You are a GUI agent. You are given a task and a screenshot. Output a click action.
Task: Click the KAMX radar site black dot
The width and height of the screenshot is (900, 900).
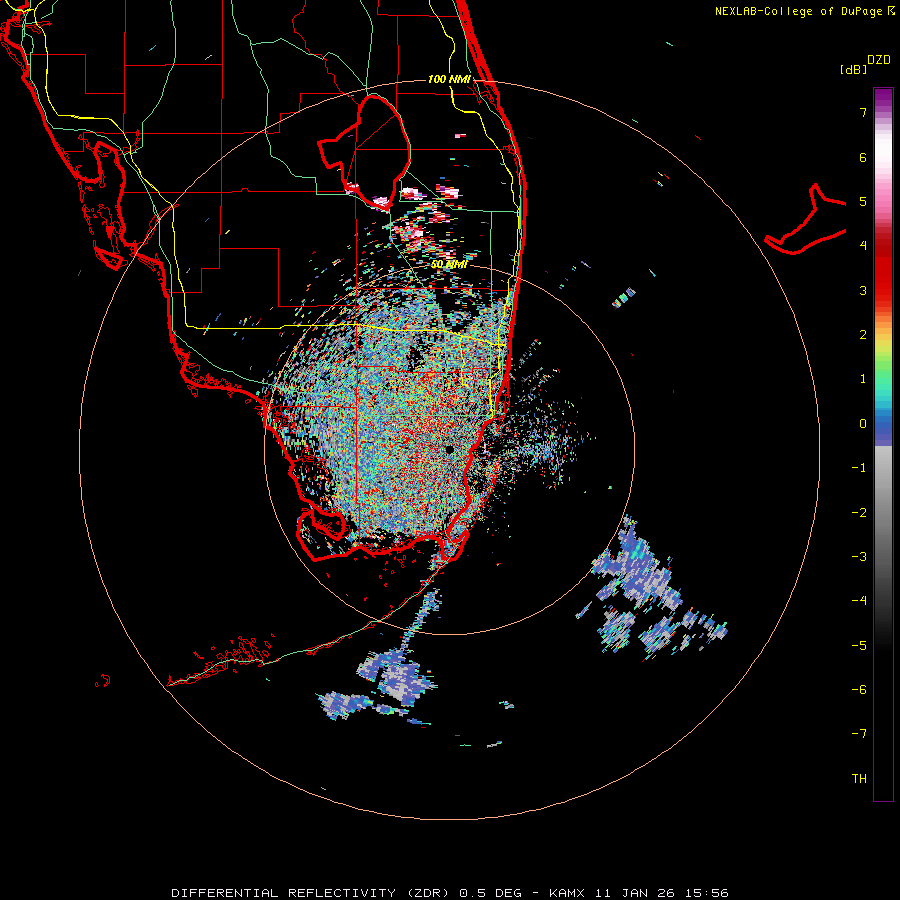point(449,449)
